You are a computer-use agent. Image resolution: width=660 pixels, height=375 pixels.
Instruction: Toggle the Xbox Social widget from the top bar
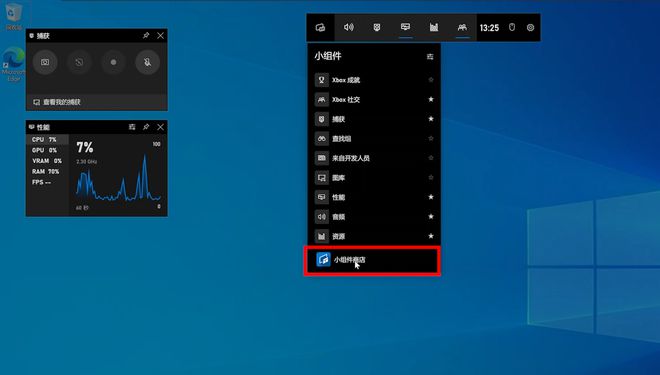click(462, 27)
